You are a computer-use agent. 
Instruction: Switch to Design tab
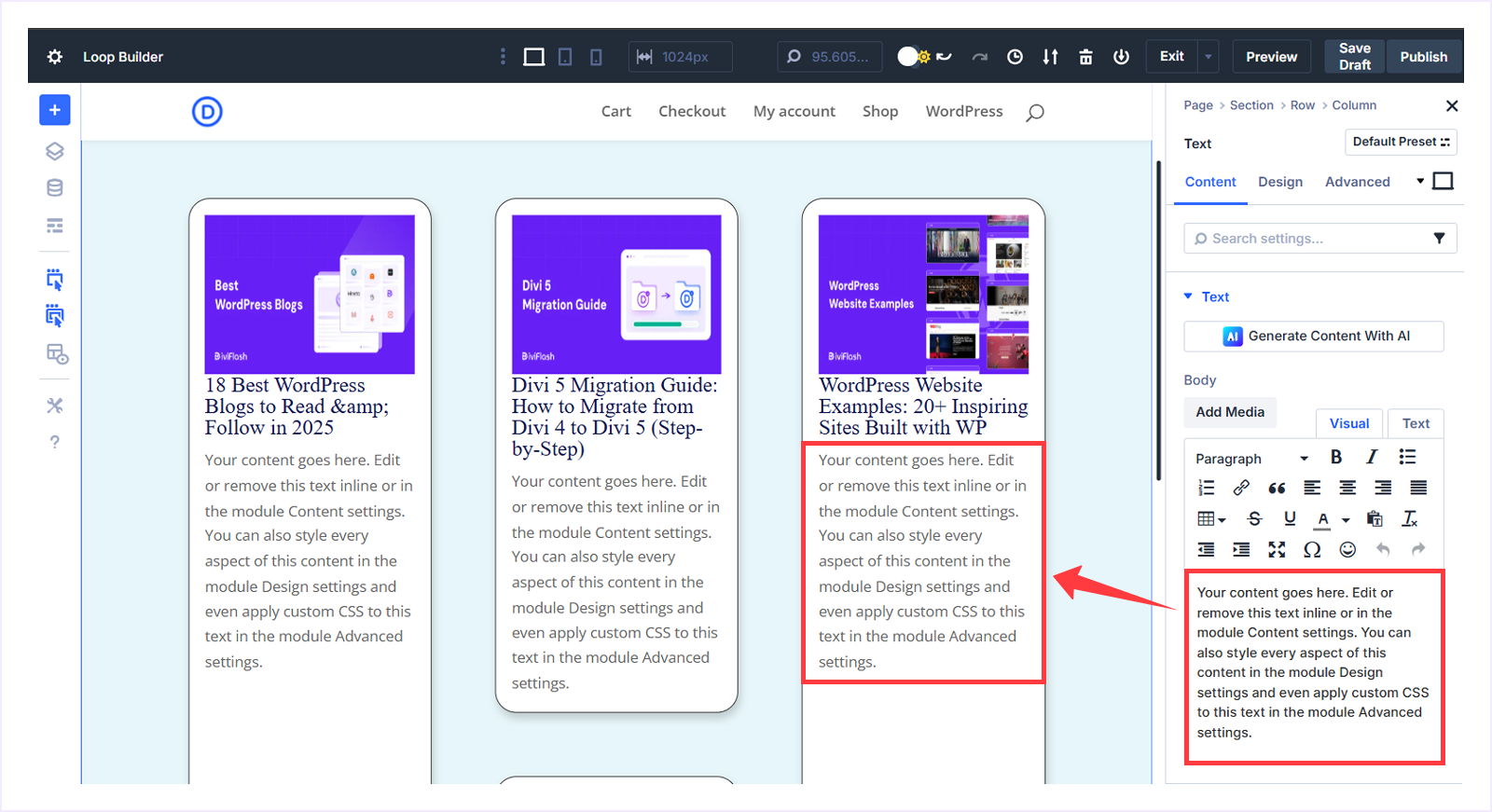(1280, 182)
